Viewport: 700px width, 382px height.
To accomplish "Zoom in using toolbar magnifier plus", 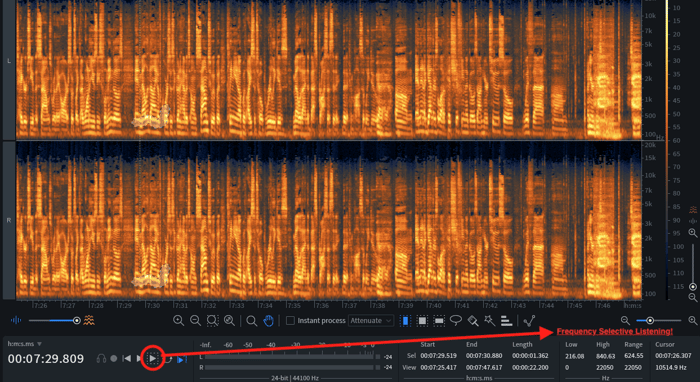I will coord(179,320).
